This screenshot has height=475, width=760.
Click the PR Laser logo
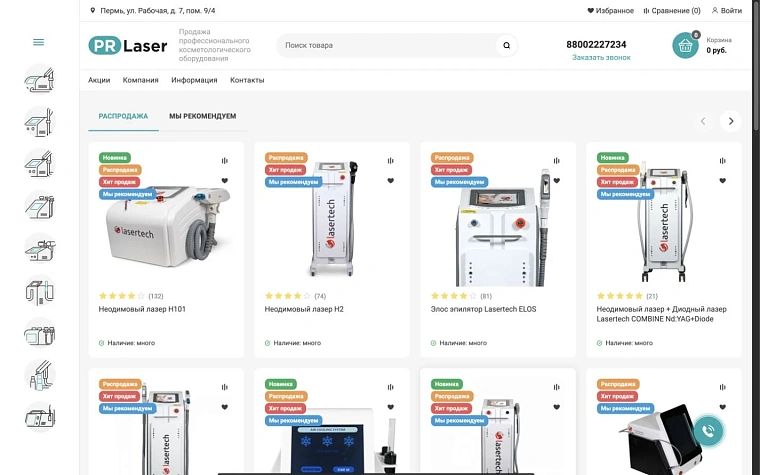(128, 46)
